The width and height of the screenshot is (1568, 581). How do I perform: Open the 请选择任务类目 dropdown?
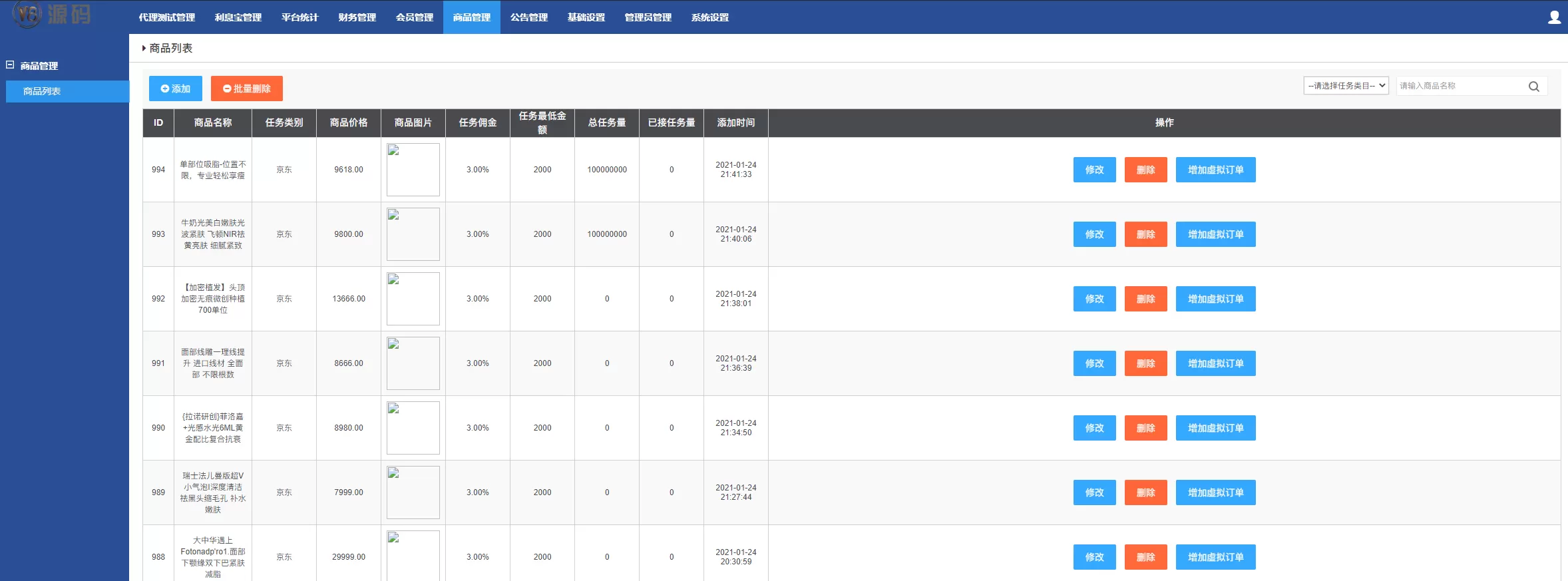(1345, 86)
